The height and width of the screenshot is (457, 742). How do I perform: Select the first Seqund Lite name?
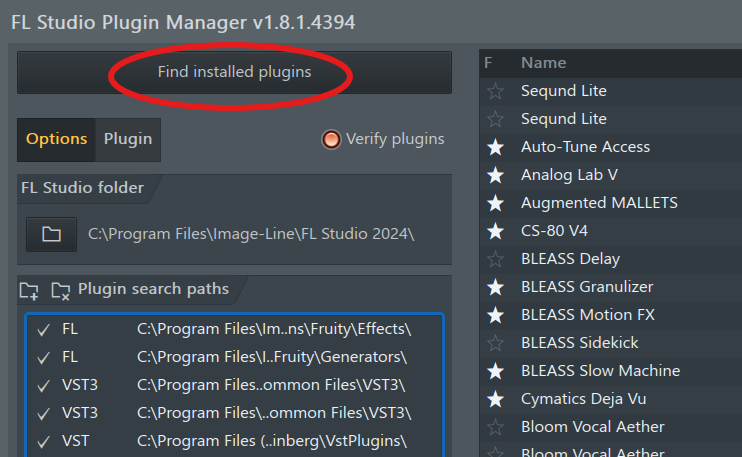click(564, 91)
